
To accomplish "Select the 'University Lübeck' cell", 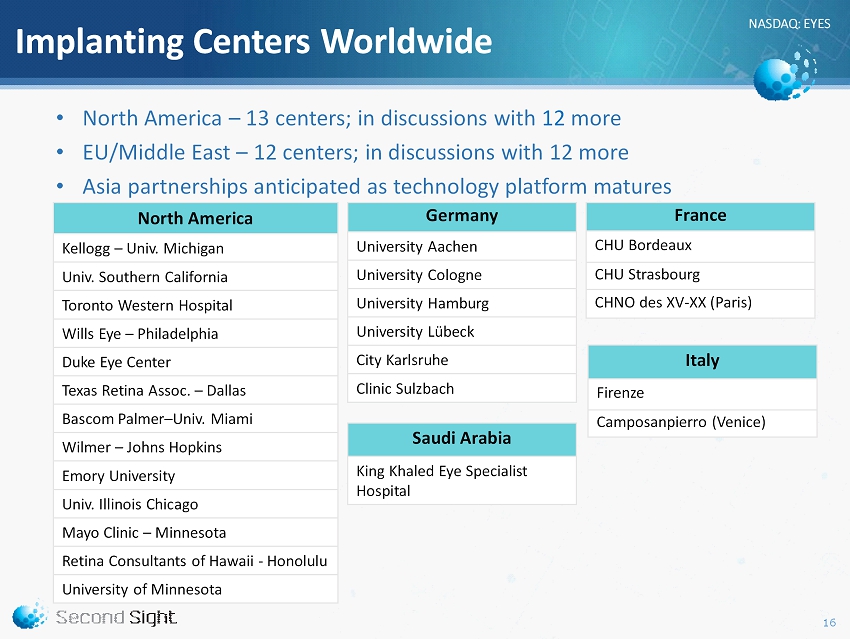I will 462,332.
